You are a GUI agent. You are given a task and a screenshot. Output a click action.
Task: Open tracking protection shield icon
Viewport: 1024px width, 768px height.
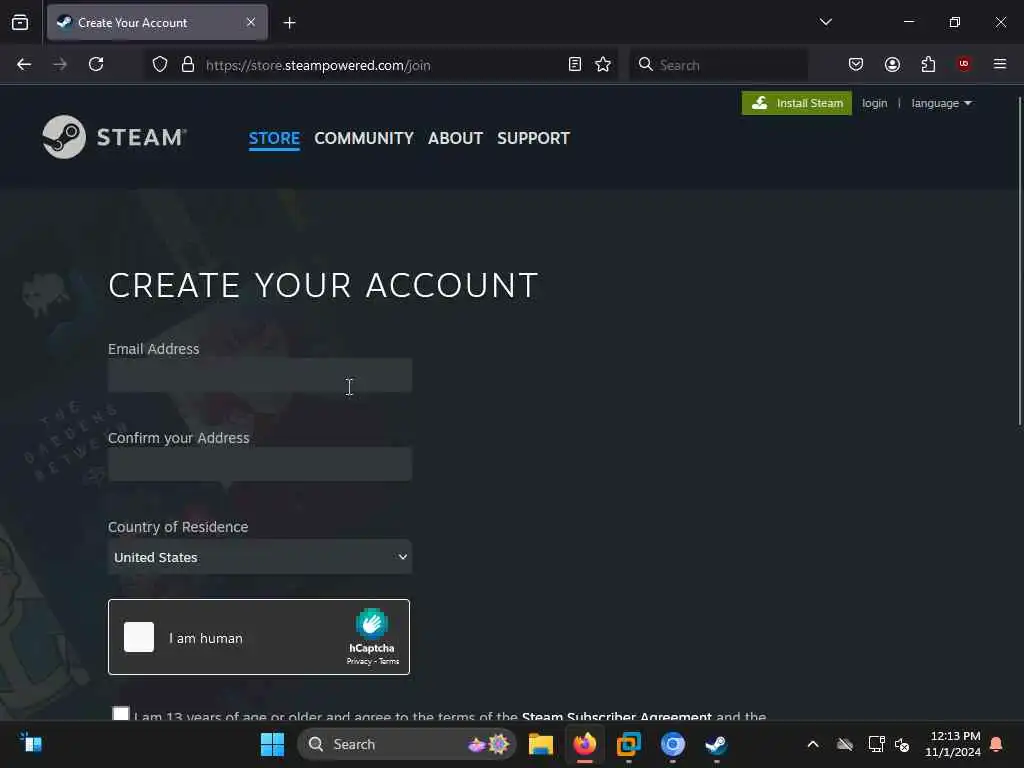point(160,65)
